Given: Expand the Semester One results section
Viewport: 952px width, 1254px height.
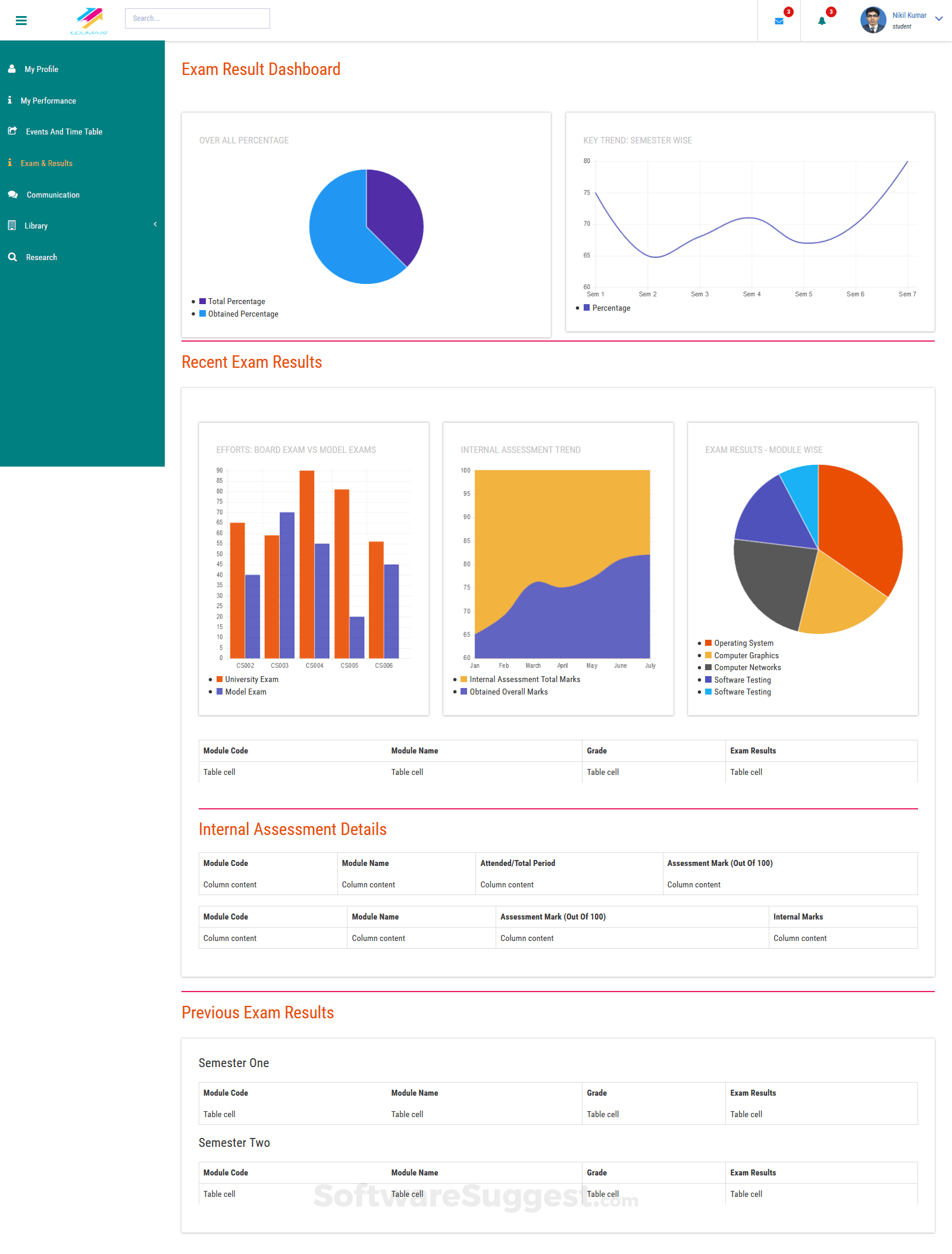Looking at the screenshot, I should 234,1063.
